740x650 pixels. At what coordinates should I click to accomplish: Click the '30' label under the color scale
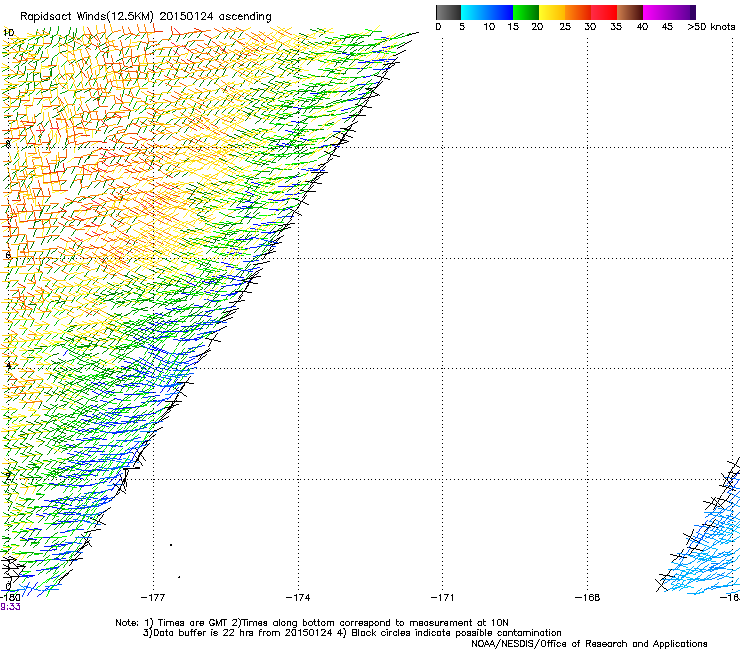590,27
